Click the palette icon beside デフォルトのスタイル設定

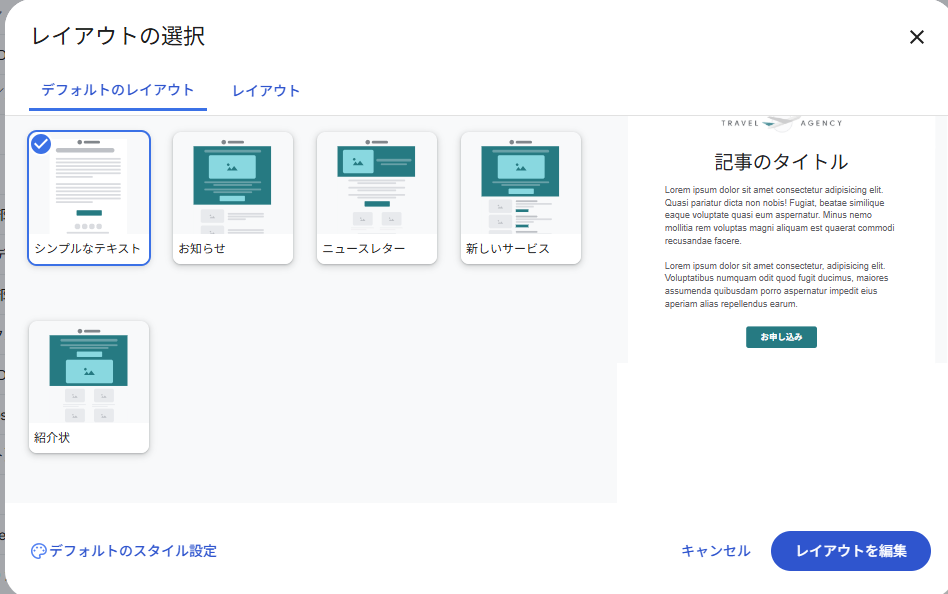[39, 551]
